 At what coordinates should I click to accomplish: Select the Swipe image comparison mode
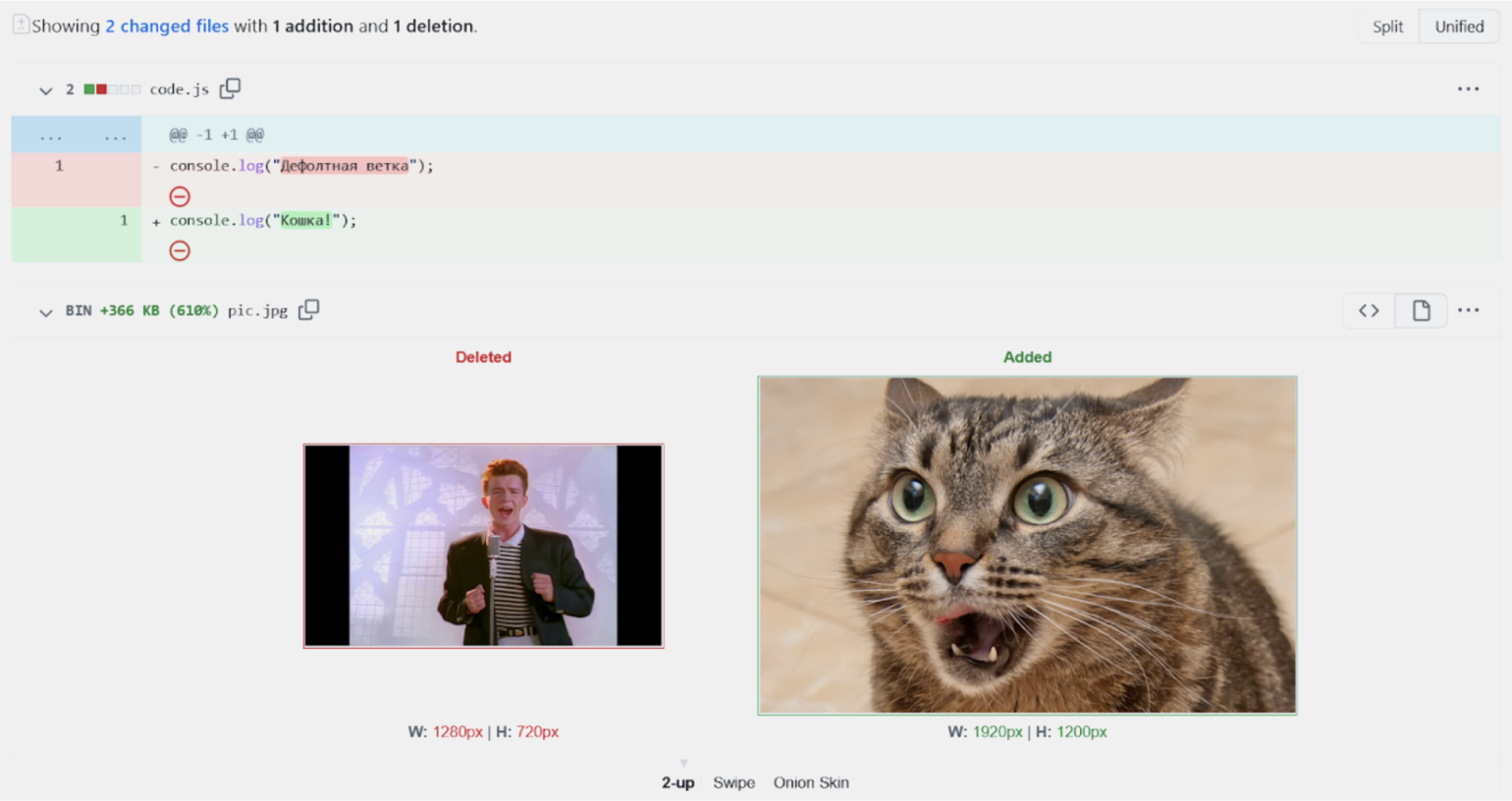pos(733,782)
